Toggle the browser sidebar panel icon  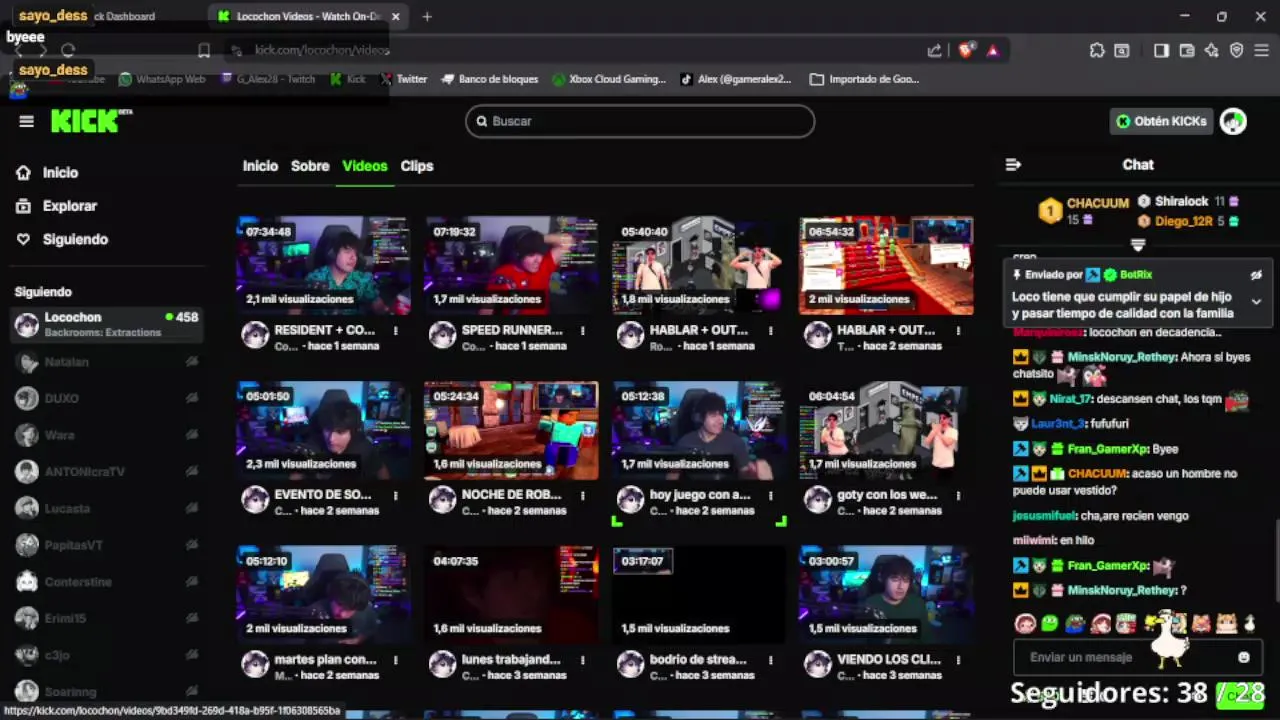pyautogui.click(x=1161, y=50)
